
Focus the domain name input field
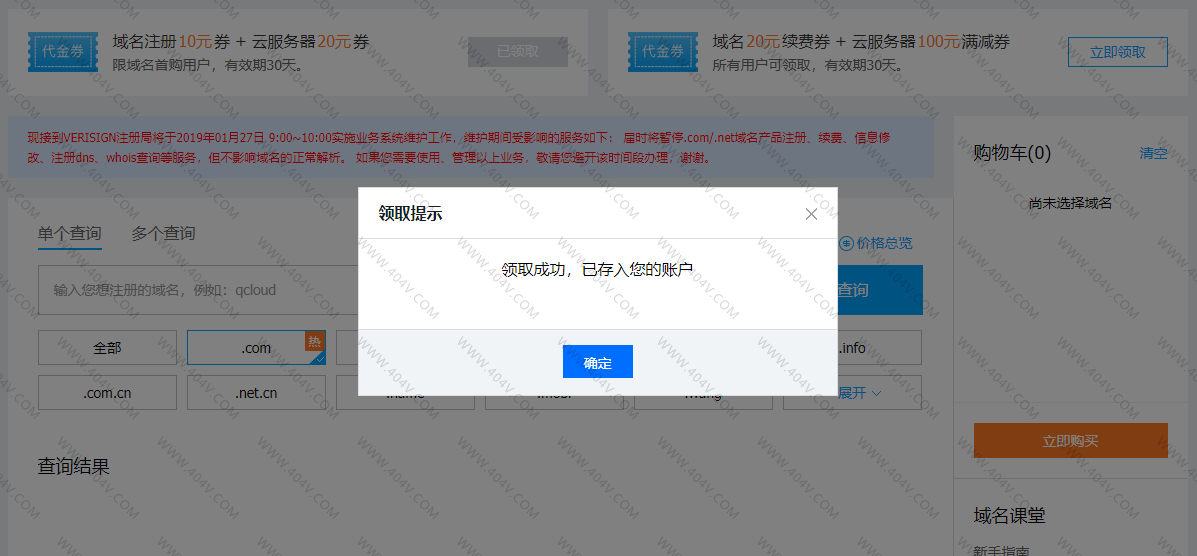coord(200,290)
